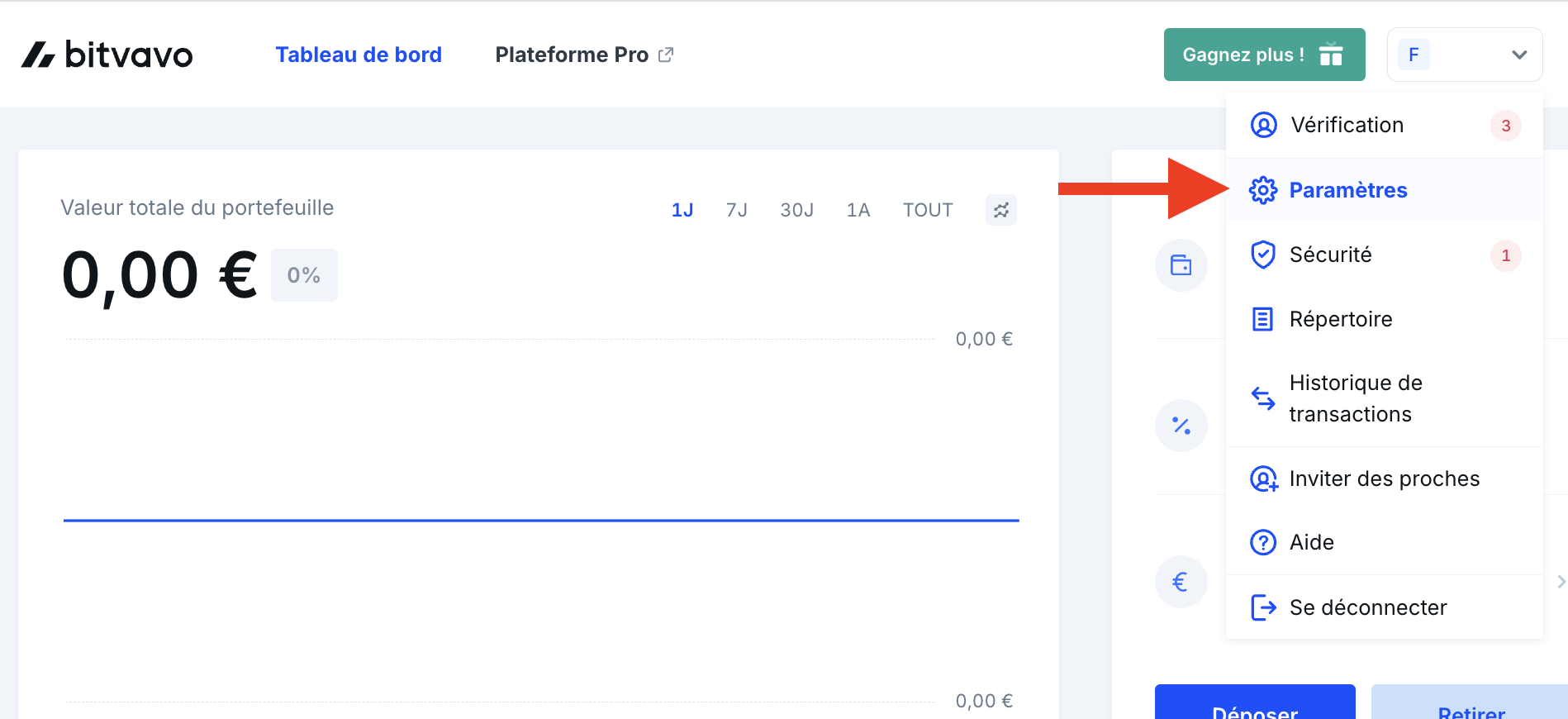
Task: Open the Plateforme Pro link
Action: (x=584, y=55)
